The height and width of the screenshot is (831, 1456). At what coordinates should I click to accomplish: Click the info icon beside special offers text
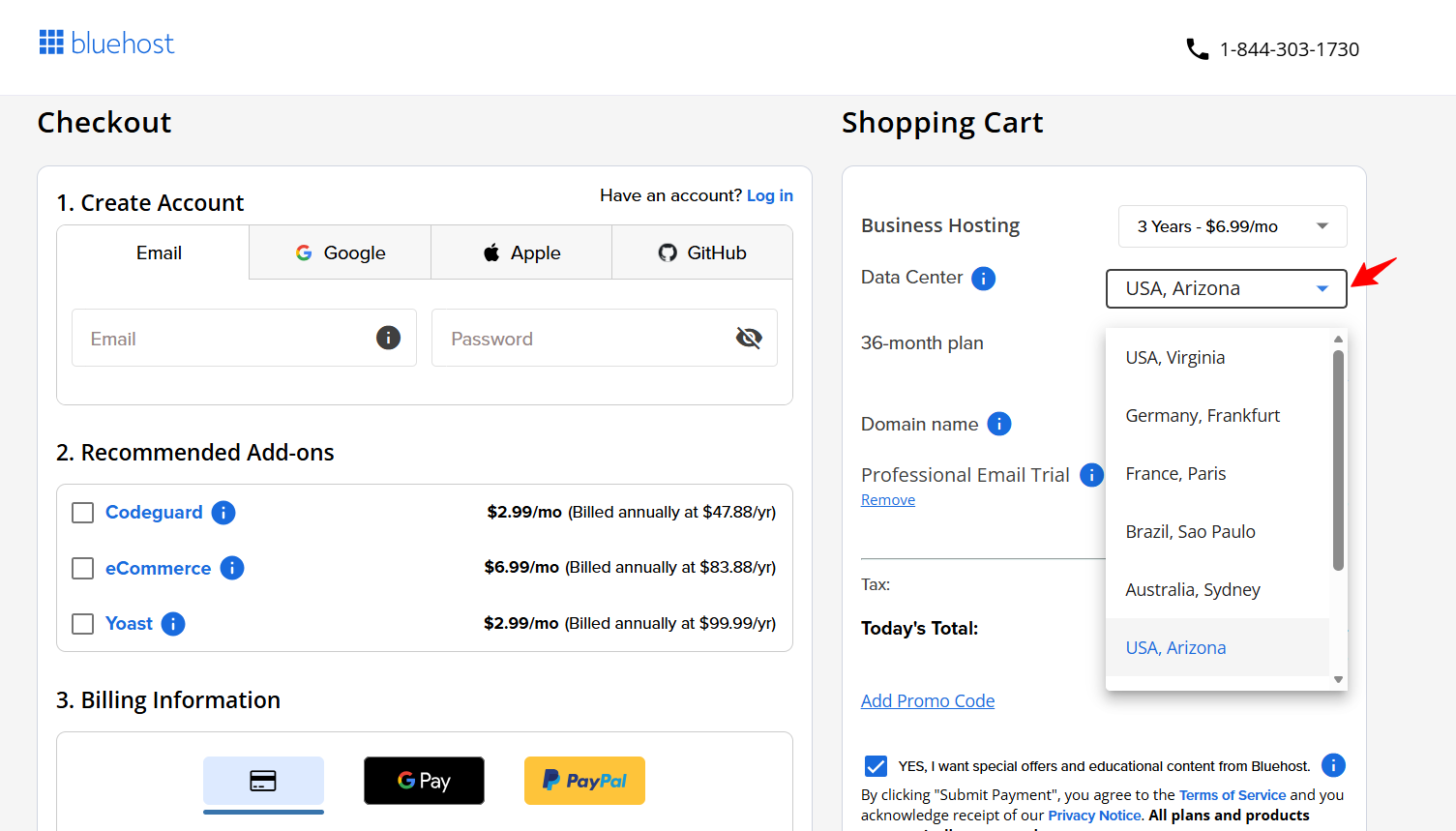[1333, 765]
